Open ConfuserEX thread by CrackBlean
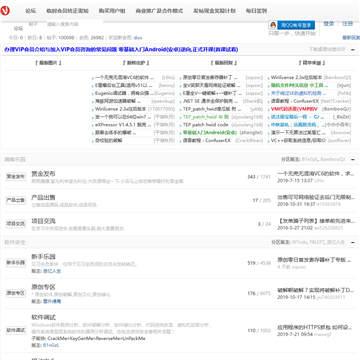Image resolution: width=360 pixels, height=360 pixels. click(207, 140)
